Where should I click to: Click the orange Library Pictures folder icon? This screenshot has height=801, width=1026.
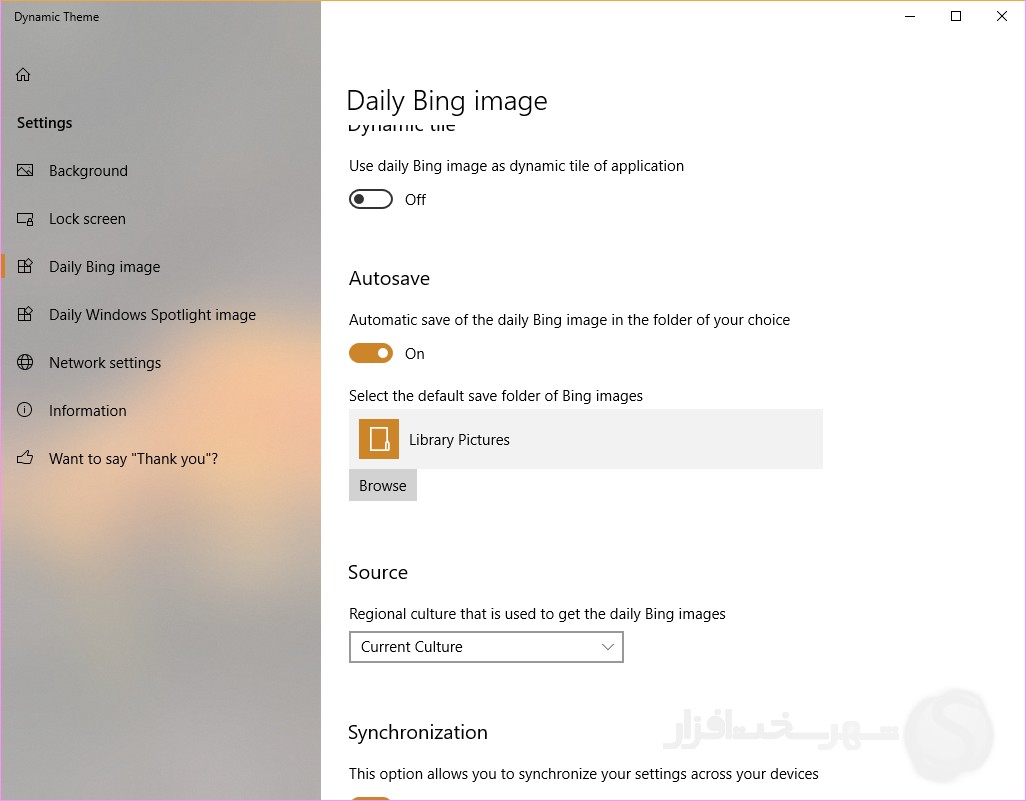point(379,440)
